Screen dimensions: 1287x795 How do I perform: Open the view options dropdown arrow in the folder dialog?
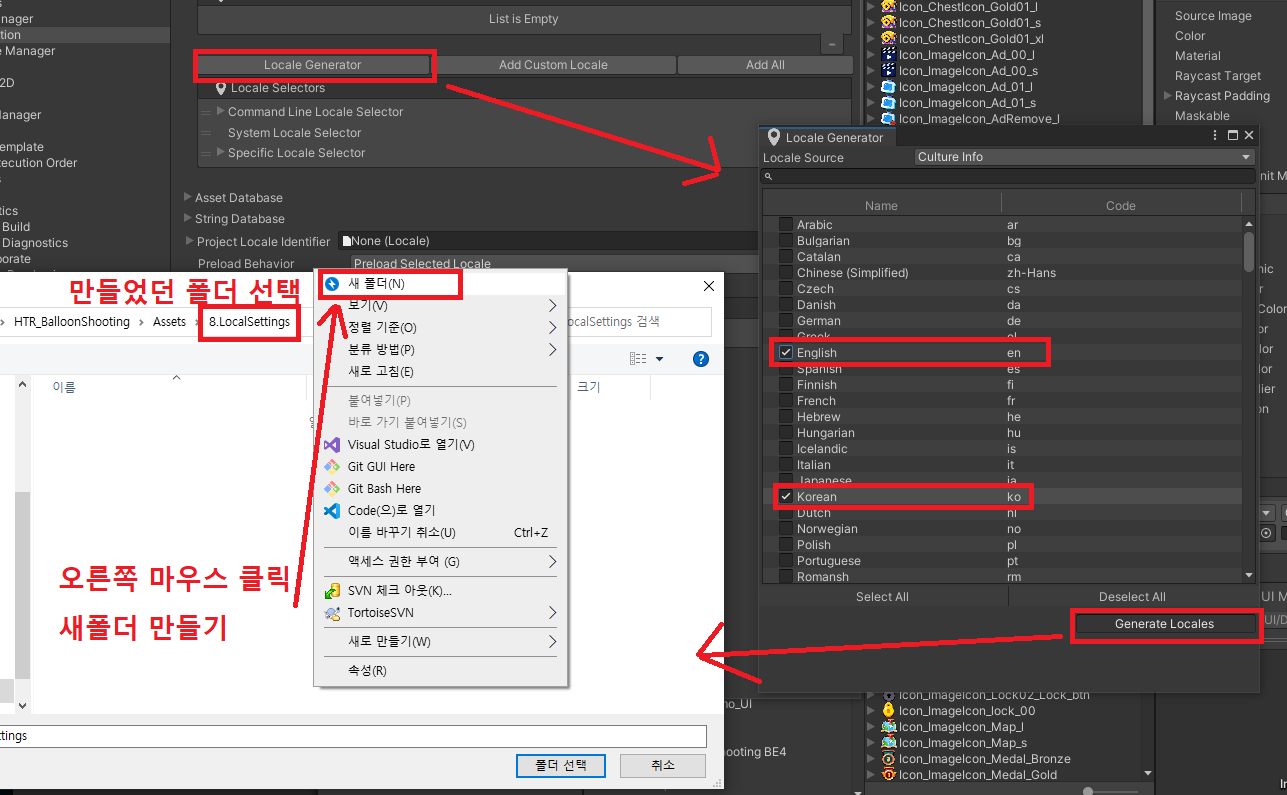pos(659,359)
